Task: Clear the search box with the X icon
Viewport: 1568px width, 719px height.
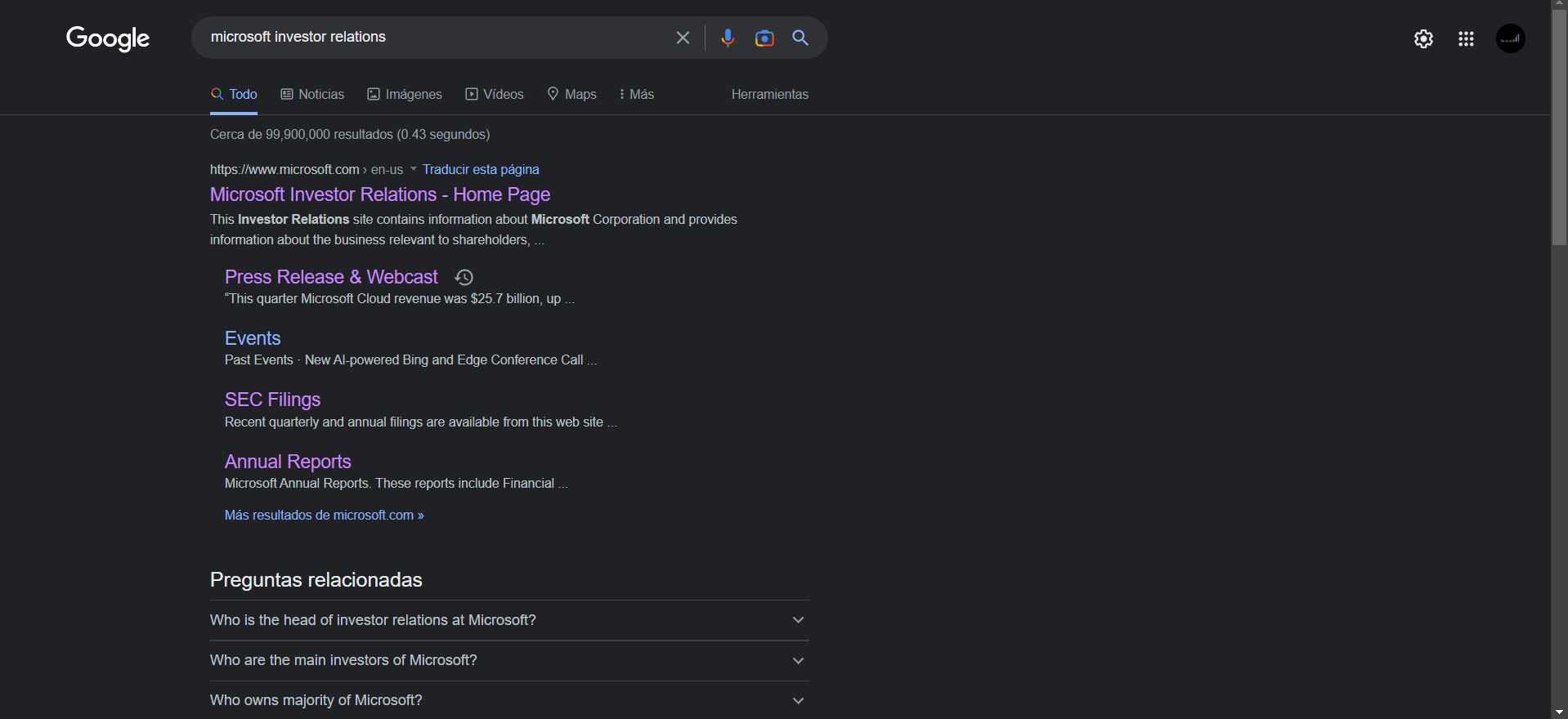Action: click(x=683, y=38)
